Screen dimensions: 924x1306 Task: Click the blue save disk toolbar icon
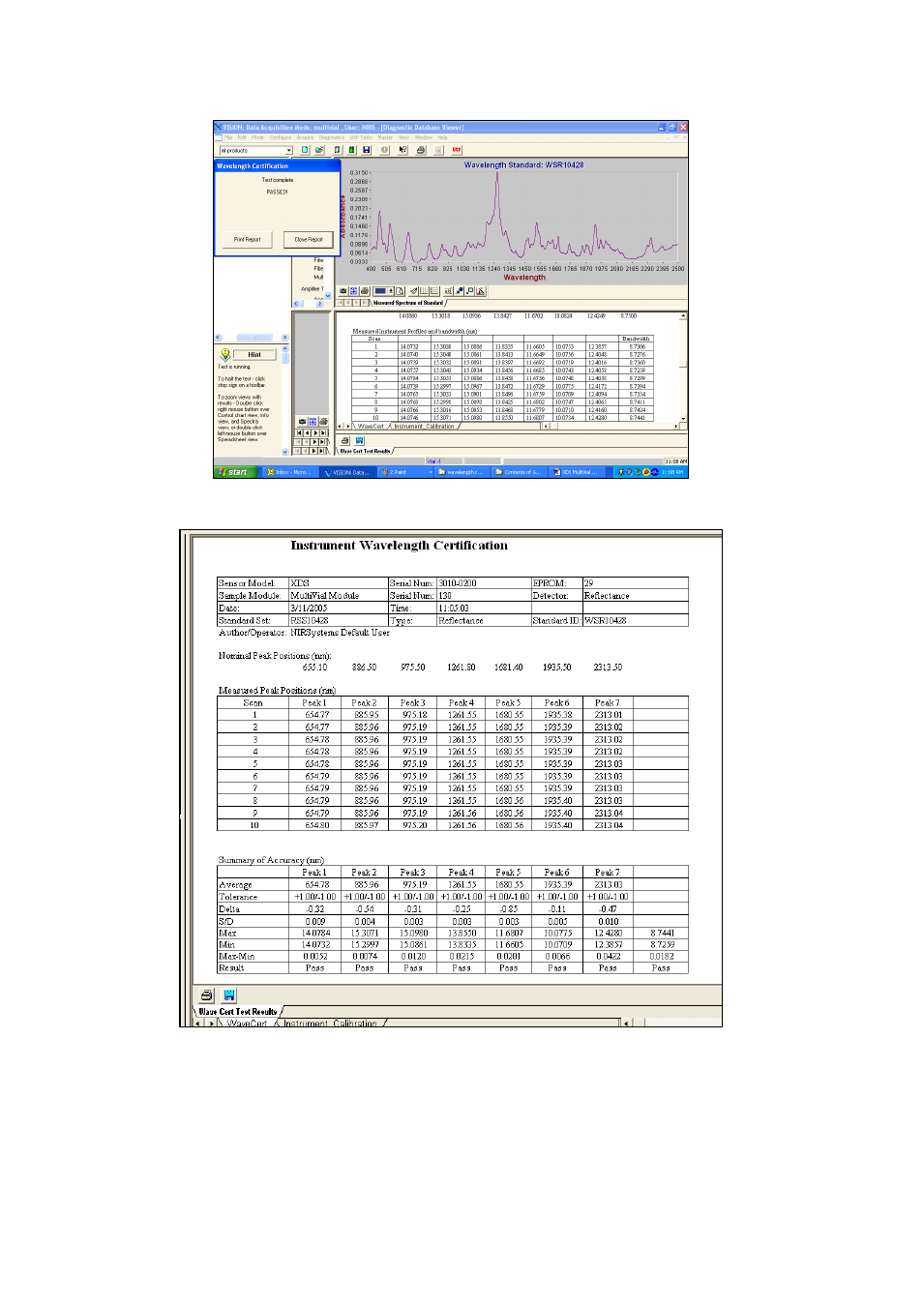367,150
